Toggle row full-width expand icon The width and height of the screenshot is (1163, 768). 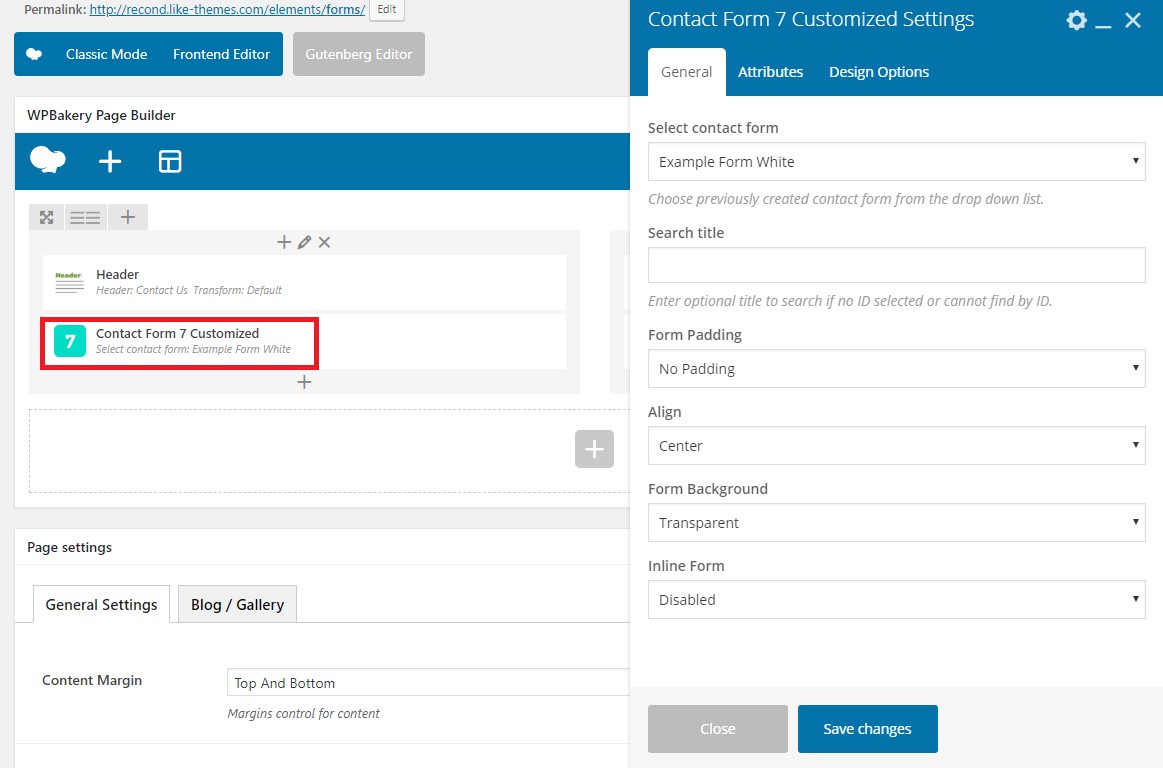tap(47, 217)
